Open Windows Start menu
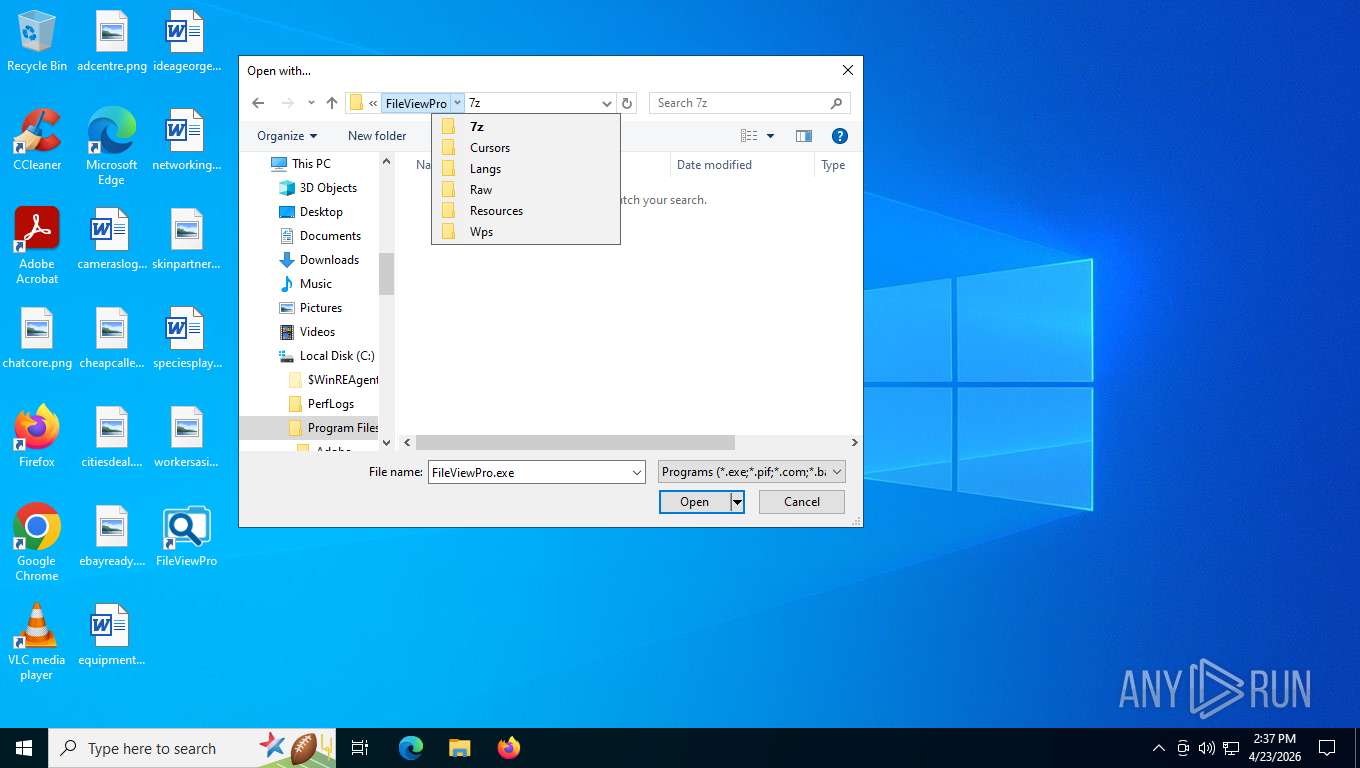The image size is (1360, 768). tap(24, 748)
